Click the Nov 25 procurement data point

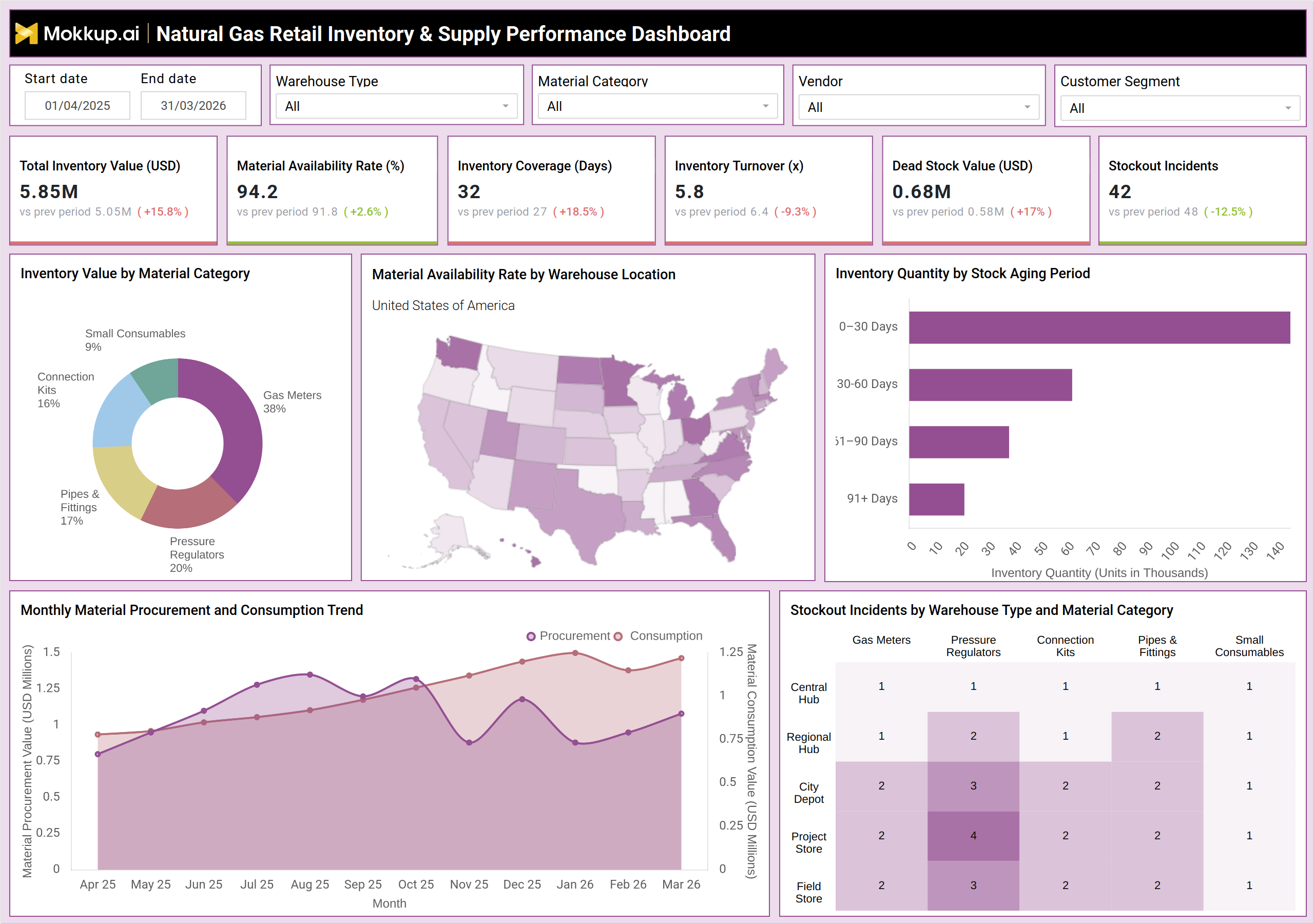pyautogui.click(x=469, y=742)
